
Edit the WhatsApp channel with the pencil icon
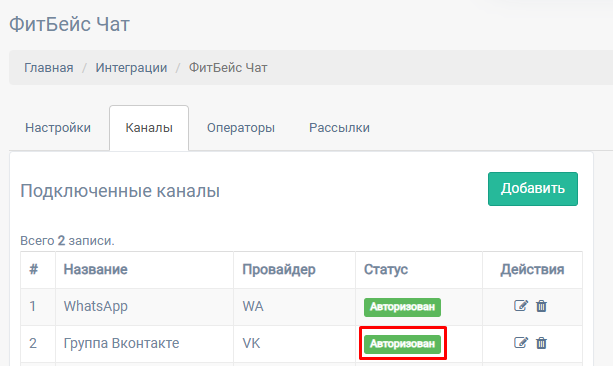(x=521, y=305)
